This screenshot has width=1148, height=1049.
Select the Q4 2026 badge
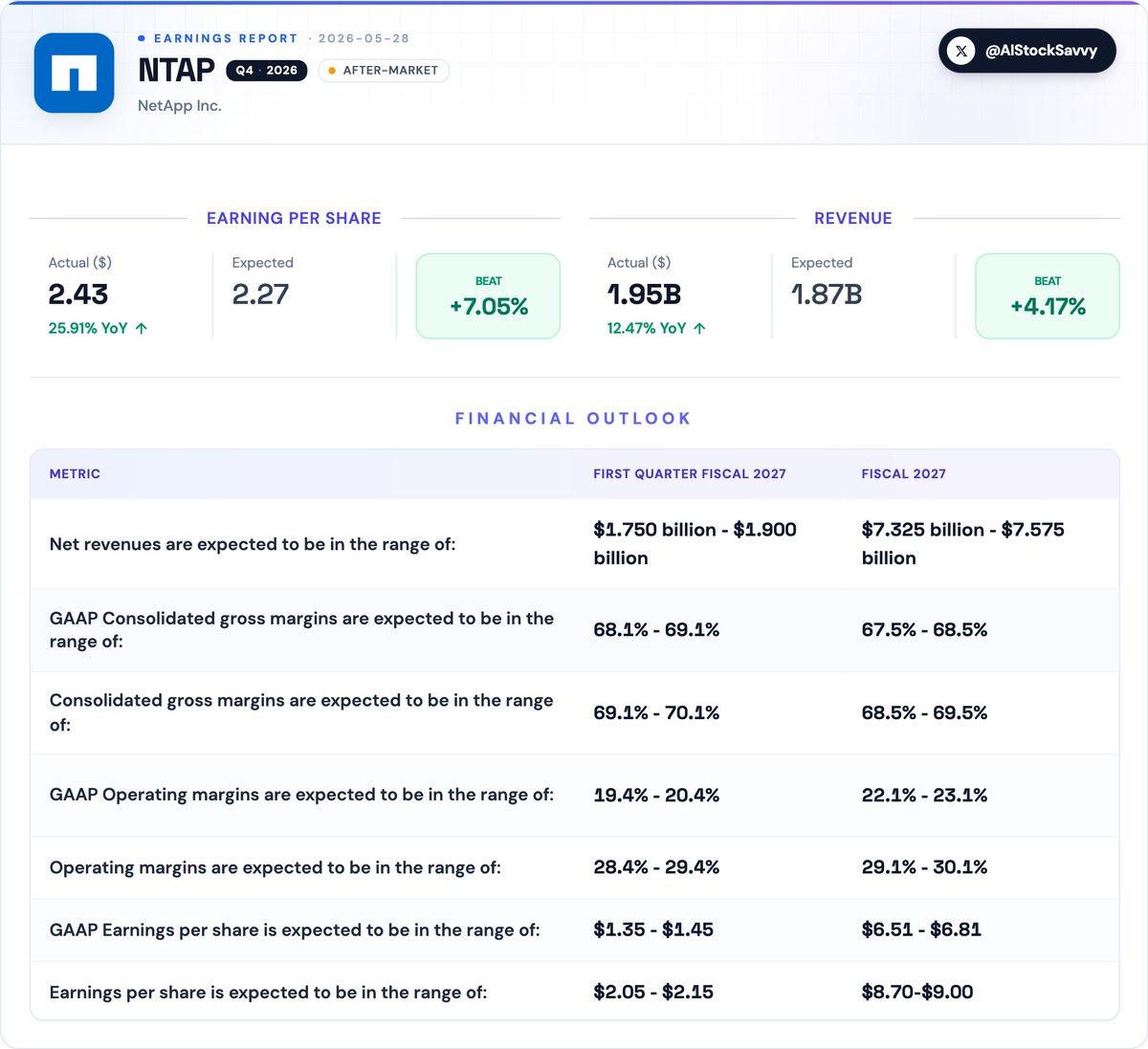tap(267, 71)
